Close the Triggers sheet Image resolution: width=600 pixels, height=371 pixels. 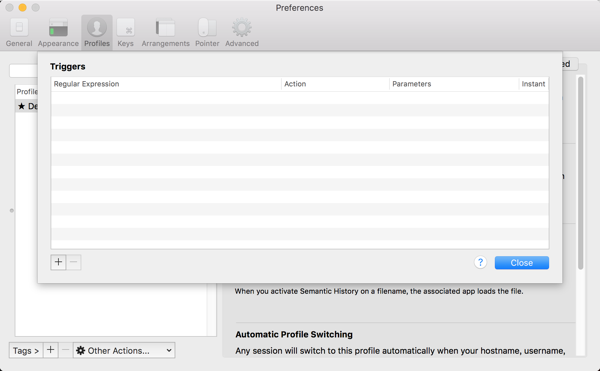click(522, 263)
